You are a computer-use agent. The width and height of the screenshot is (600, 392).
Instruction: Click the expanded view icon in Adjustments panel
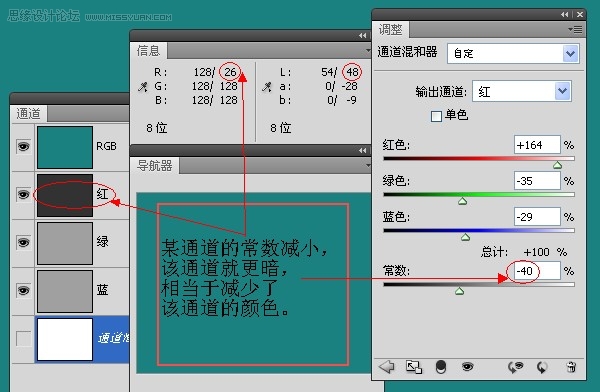414,367
